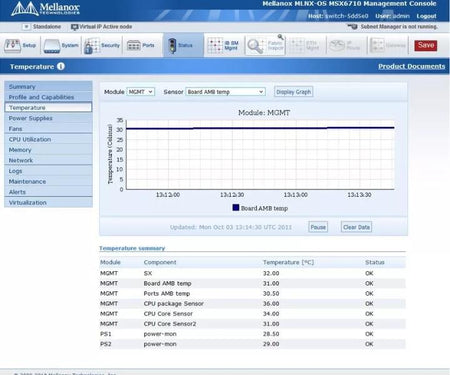Open the Sensor Board AMB temp dropdown
This screenshot has width=450, height=375.
(x=225, y=92)
